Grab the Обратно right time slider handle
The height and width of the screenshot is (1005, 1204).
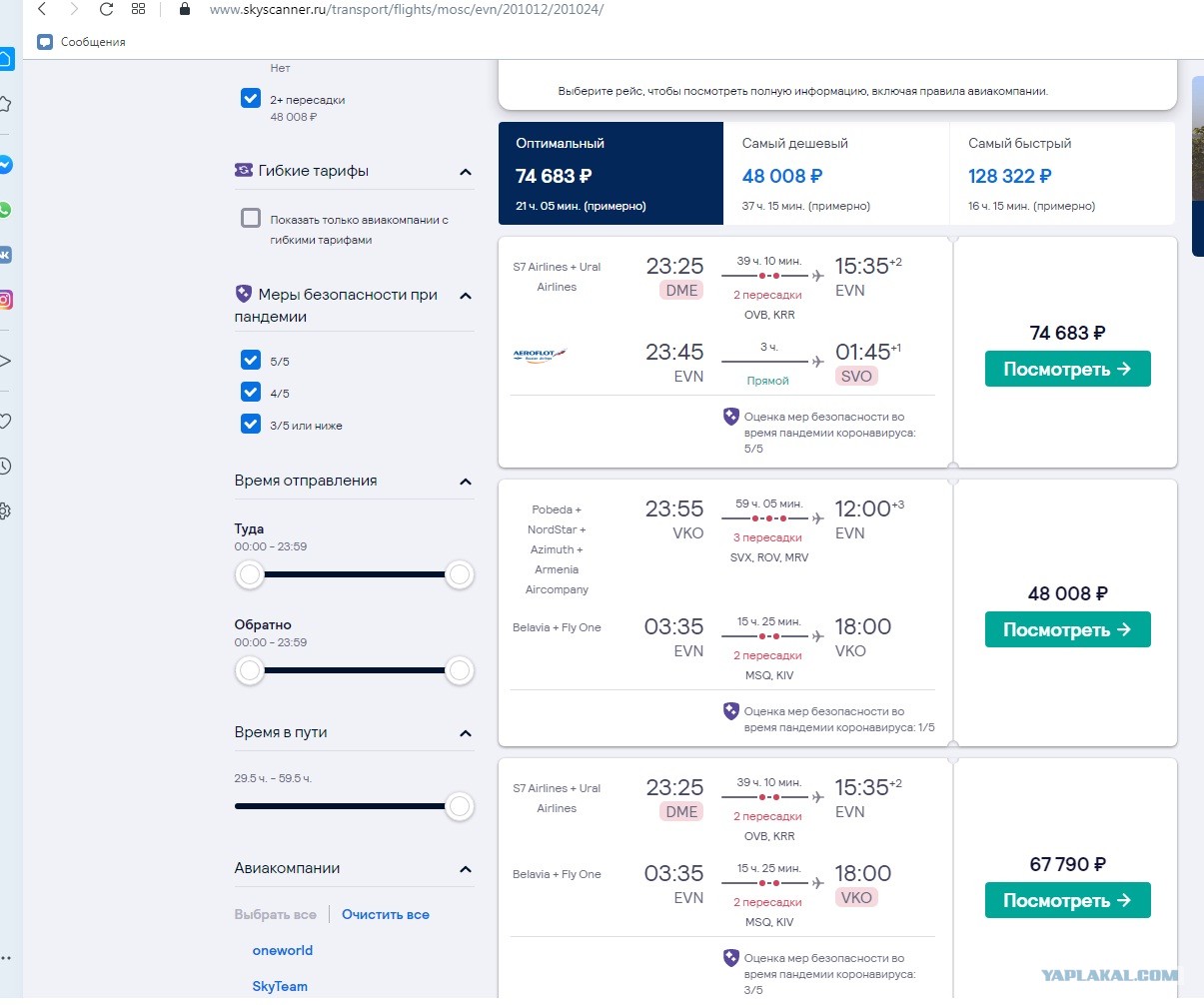tap(460, 670)
